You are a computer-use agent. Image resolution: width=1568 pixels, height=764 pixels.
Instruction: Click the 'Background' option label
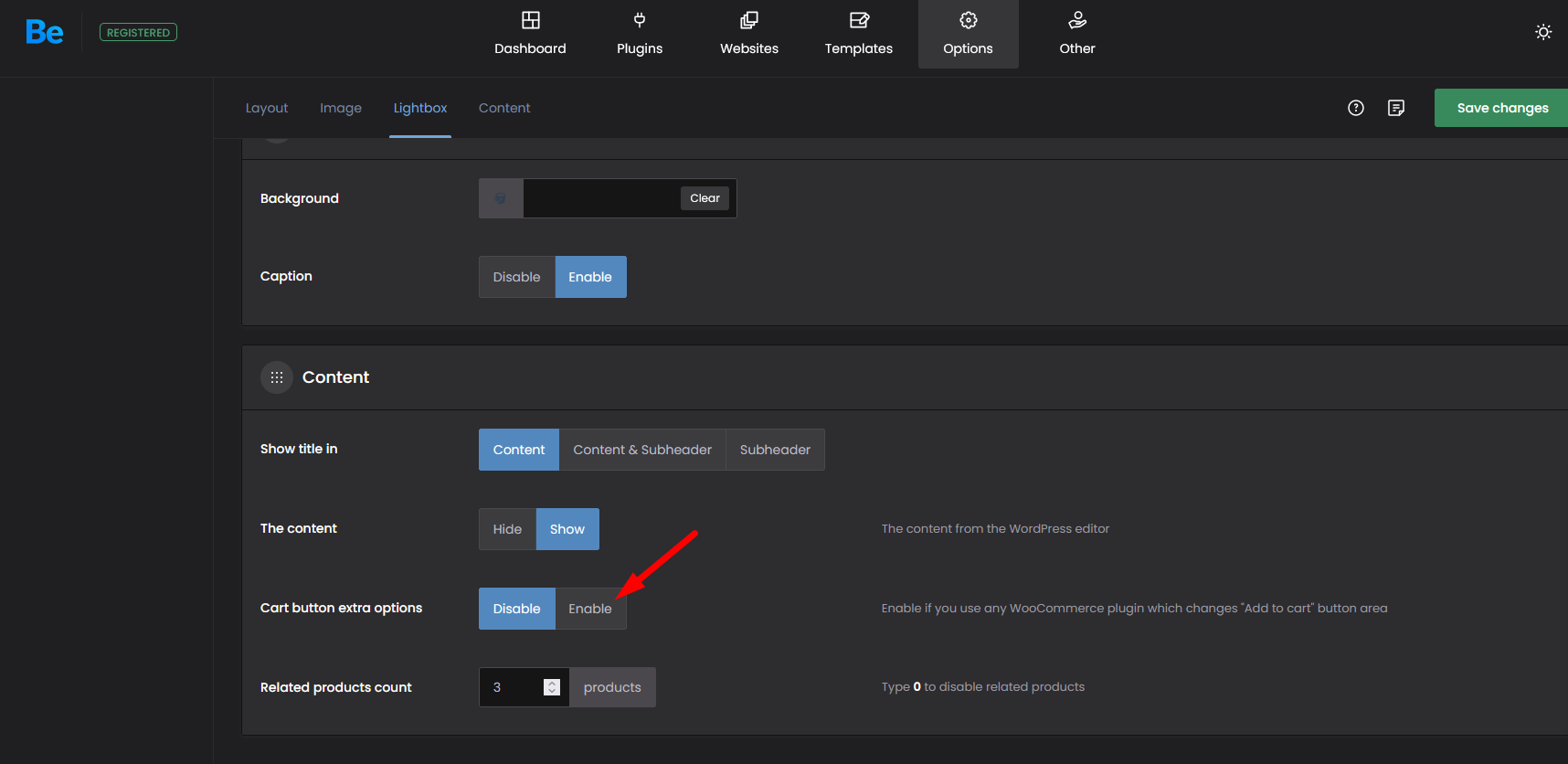pyautogui.click(x=300, y=198)
